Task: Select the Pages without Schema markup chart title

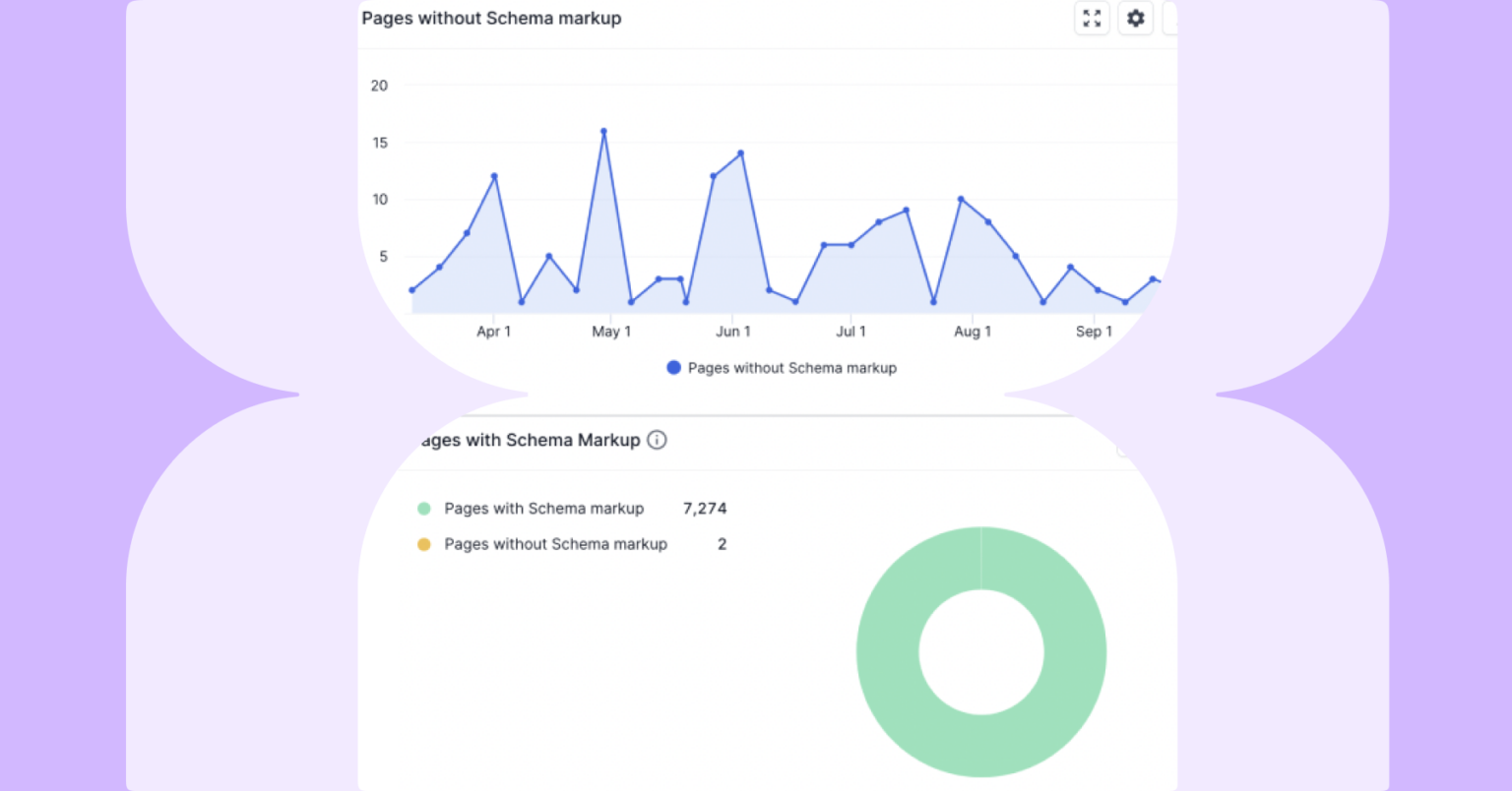Action: pos(491,18)
